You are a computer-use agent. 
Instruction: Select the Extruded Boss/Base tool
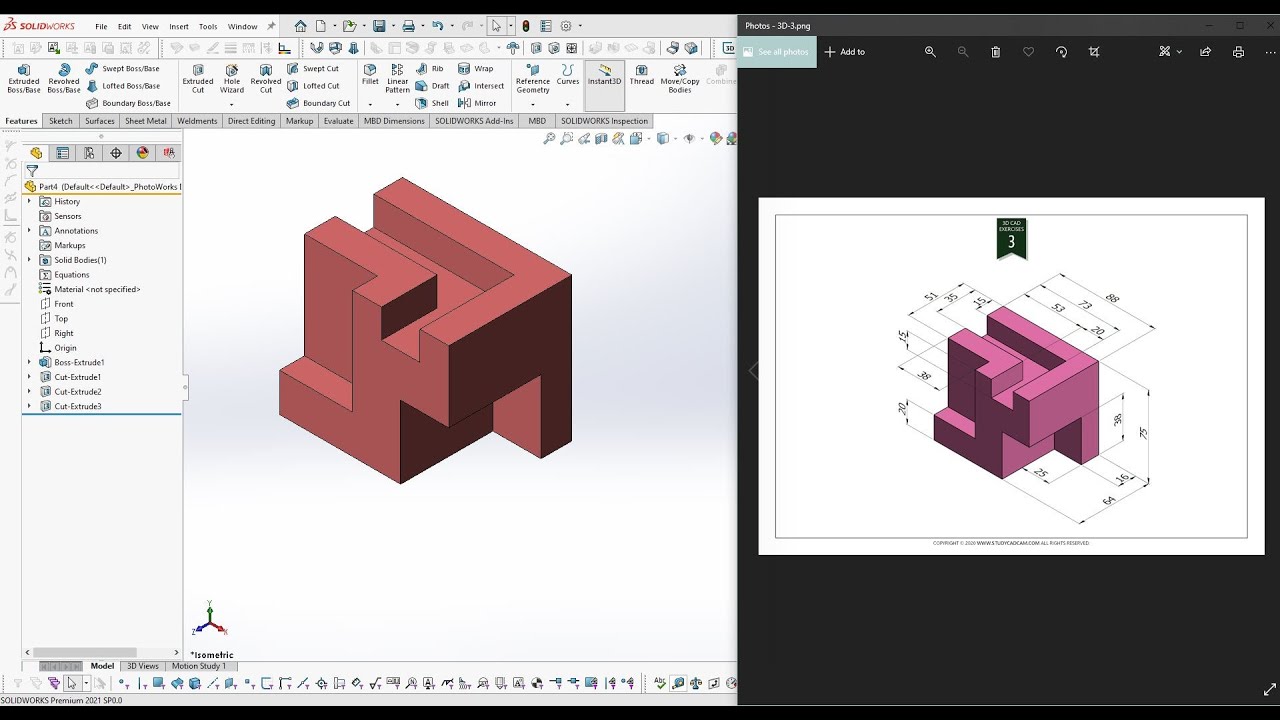[x=24, y=79]
